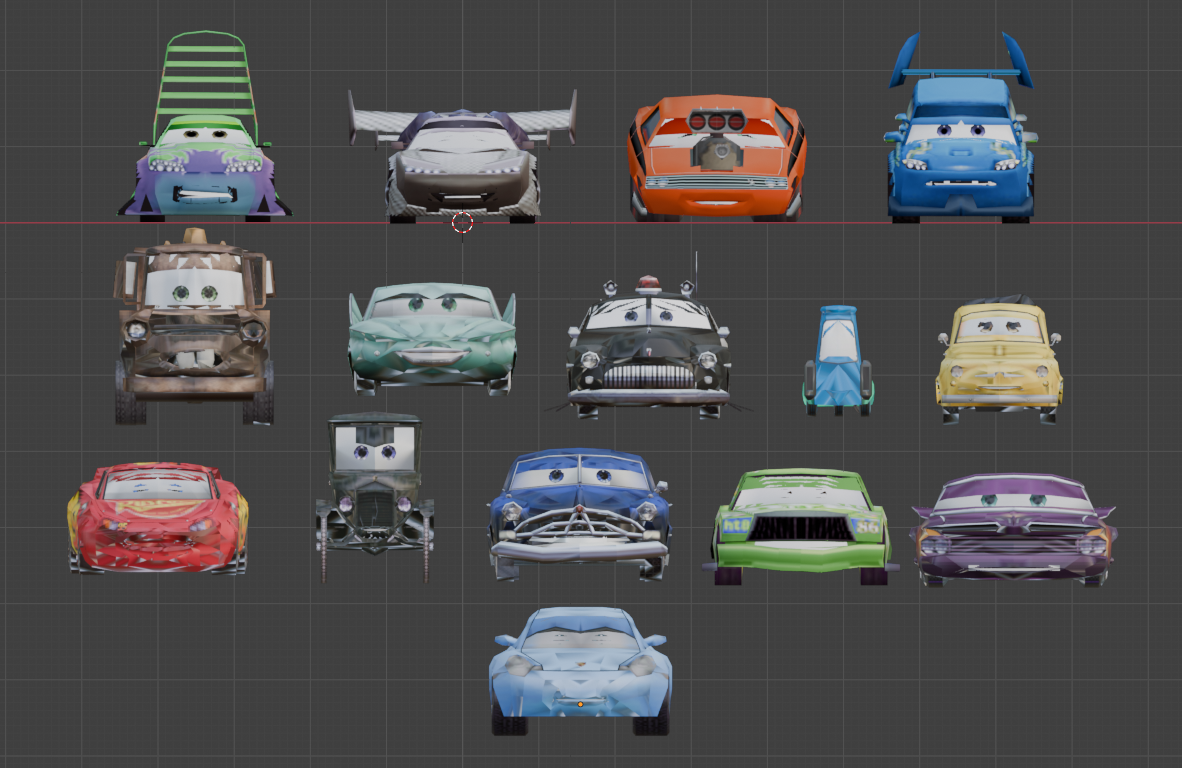Select the dark blue Hudson Hornet car
This screenshot has height=768, width=1182.
579,515
